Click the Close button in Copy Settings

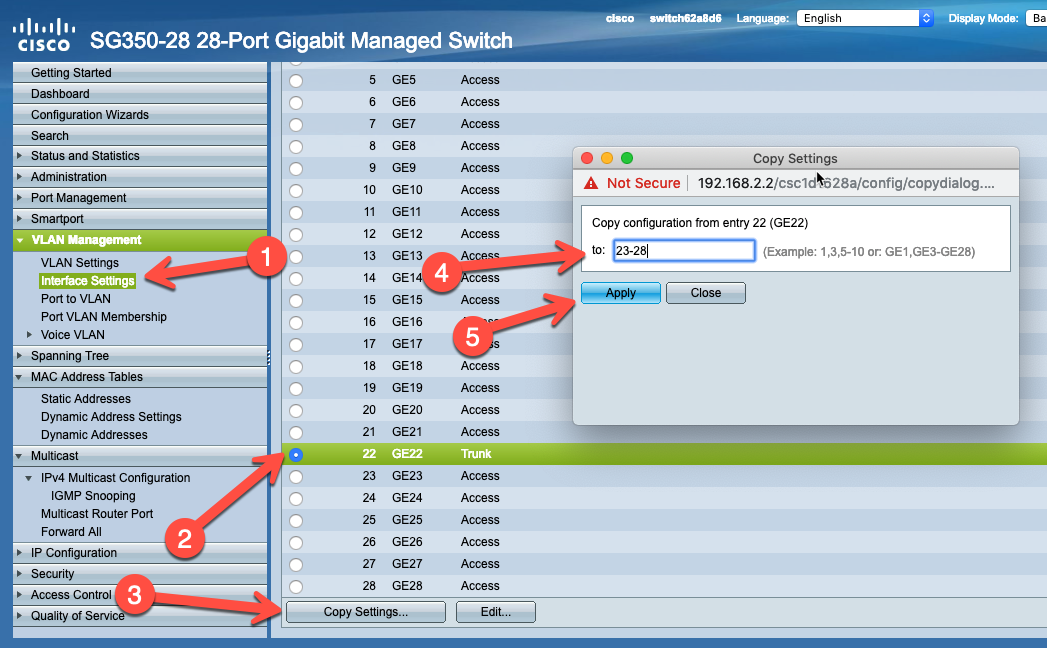coord(706,293)
